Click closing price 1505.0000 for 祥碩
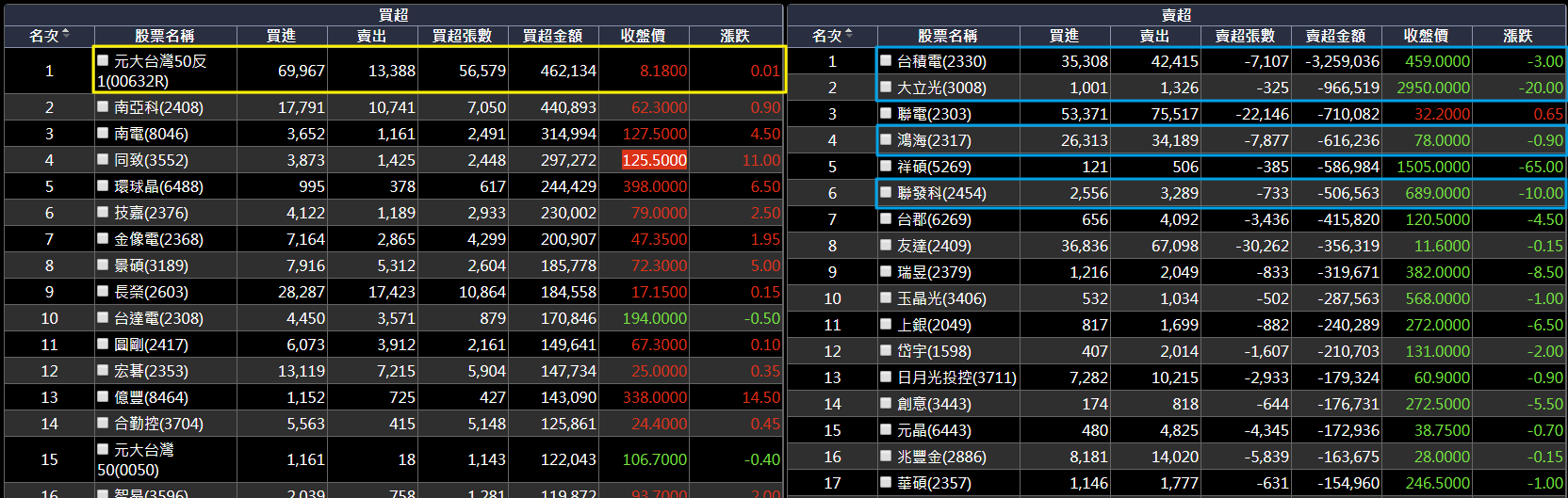 [1433, 167]
